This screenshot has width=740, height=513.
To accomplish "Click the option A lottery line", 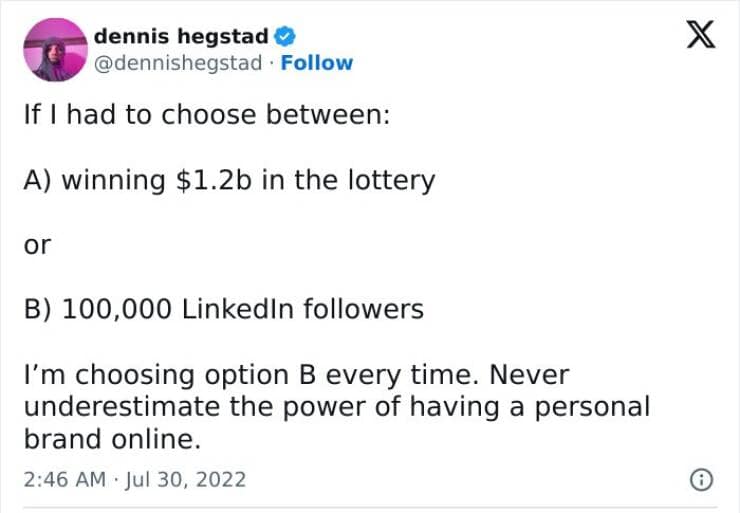I will [229, 180].
